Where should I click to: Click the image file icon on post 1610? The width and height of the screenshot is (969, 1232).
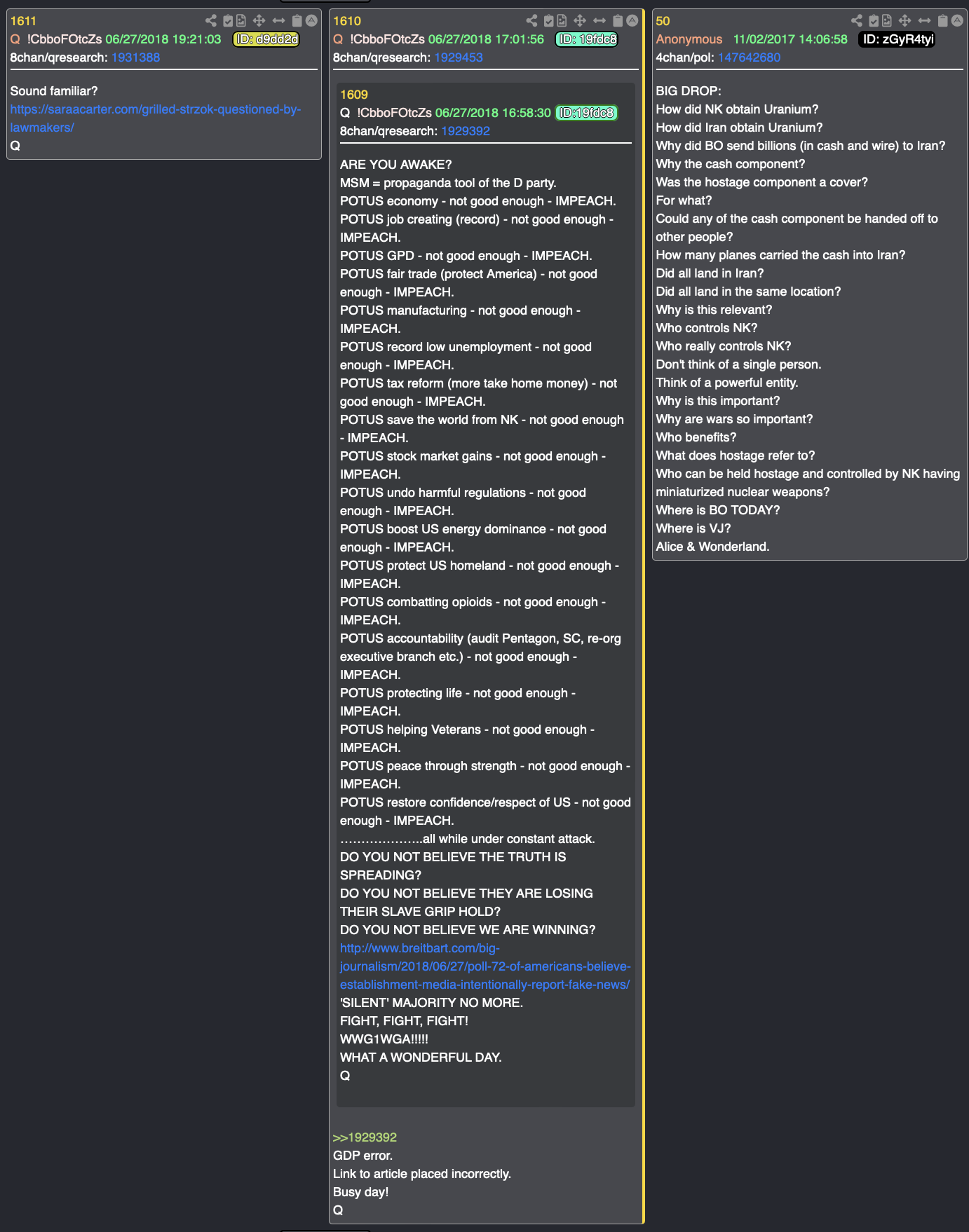tap(562, 20)
